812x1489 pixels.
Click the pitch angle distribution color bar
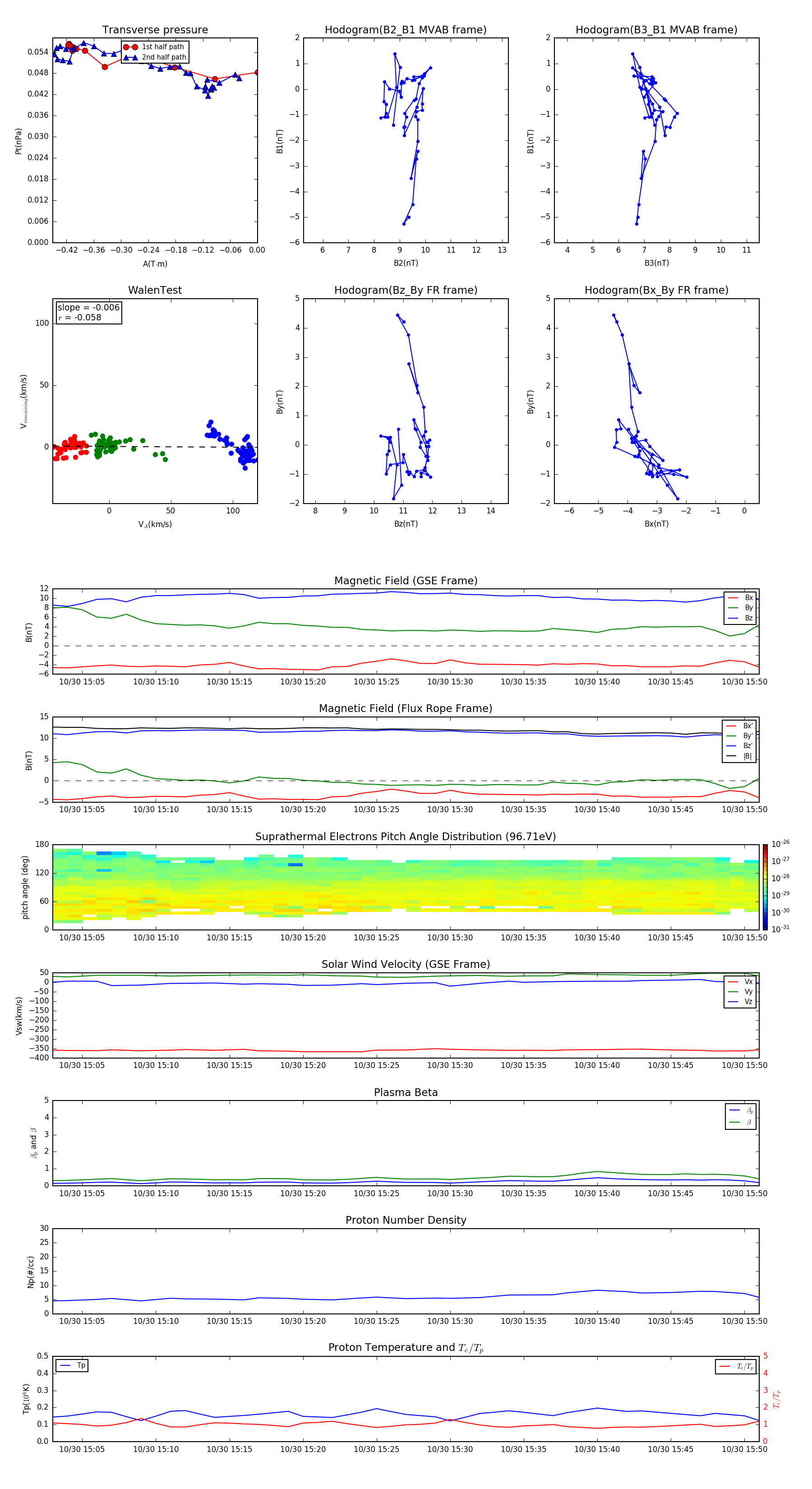765,887
